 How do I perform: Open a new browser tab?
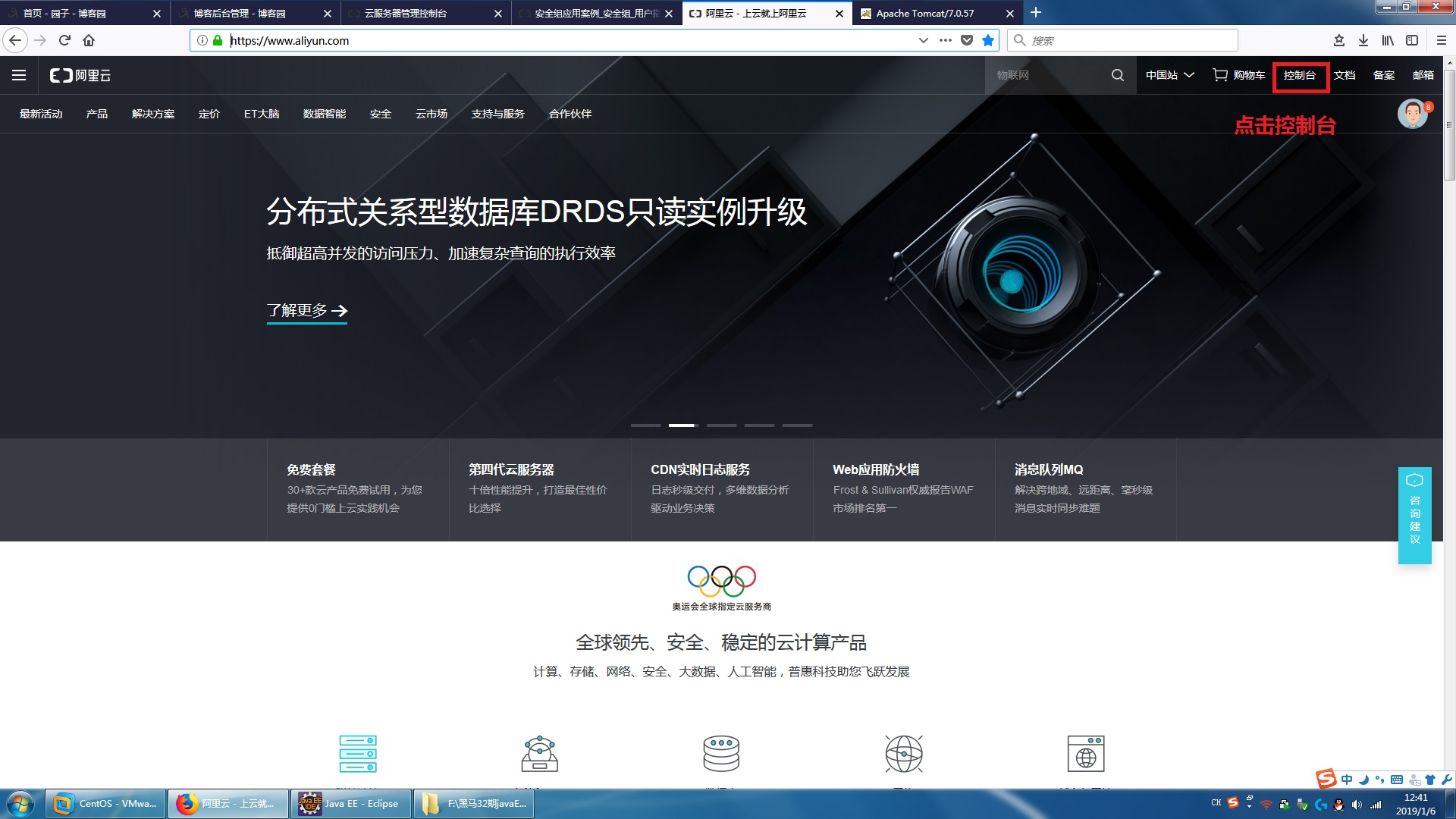(1036, 13)
